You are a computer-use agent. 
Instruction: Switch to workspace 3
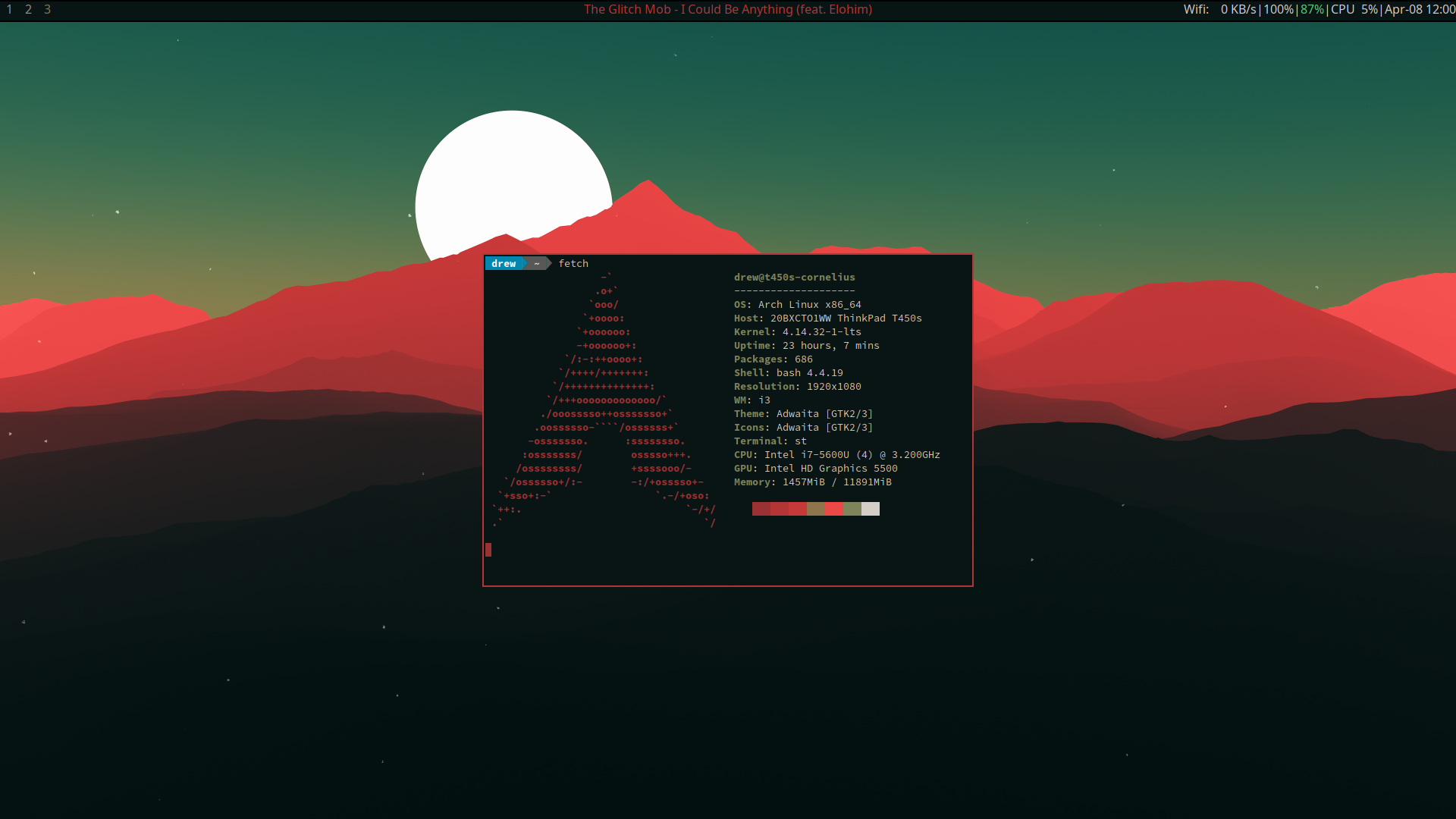(x=47, y=10)
